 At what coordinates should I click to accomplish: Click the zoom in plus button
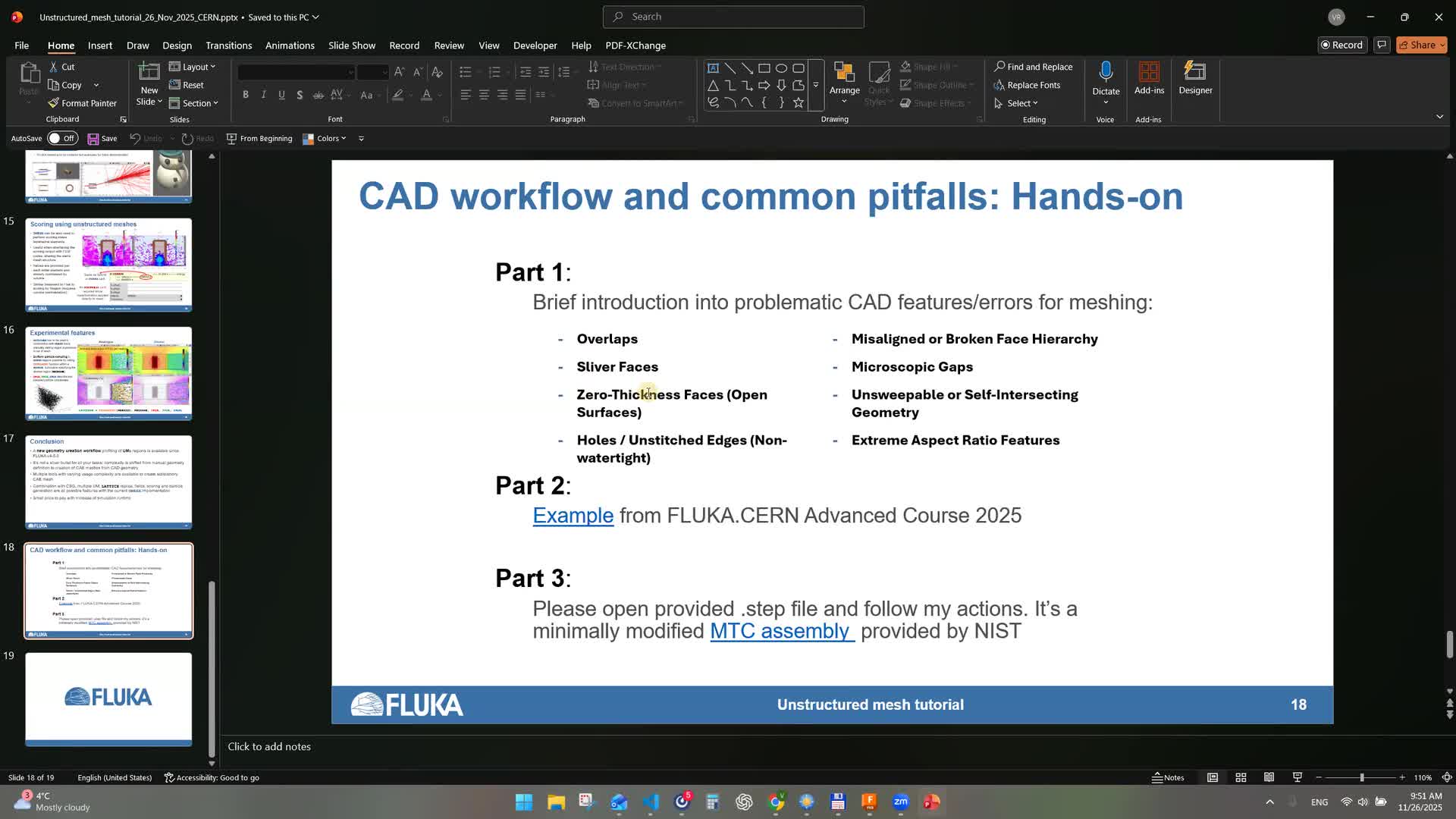point(1401,777)
